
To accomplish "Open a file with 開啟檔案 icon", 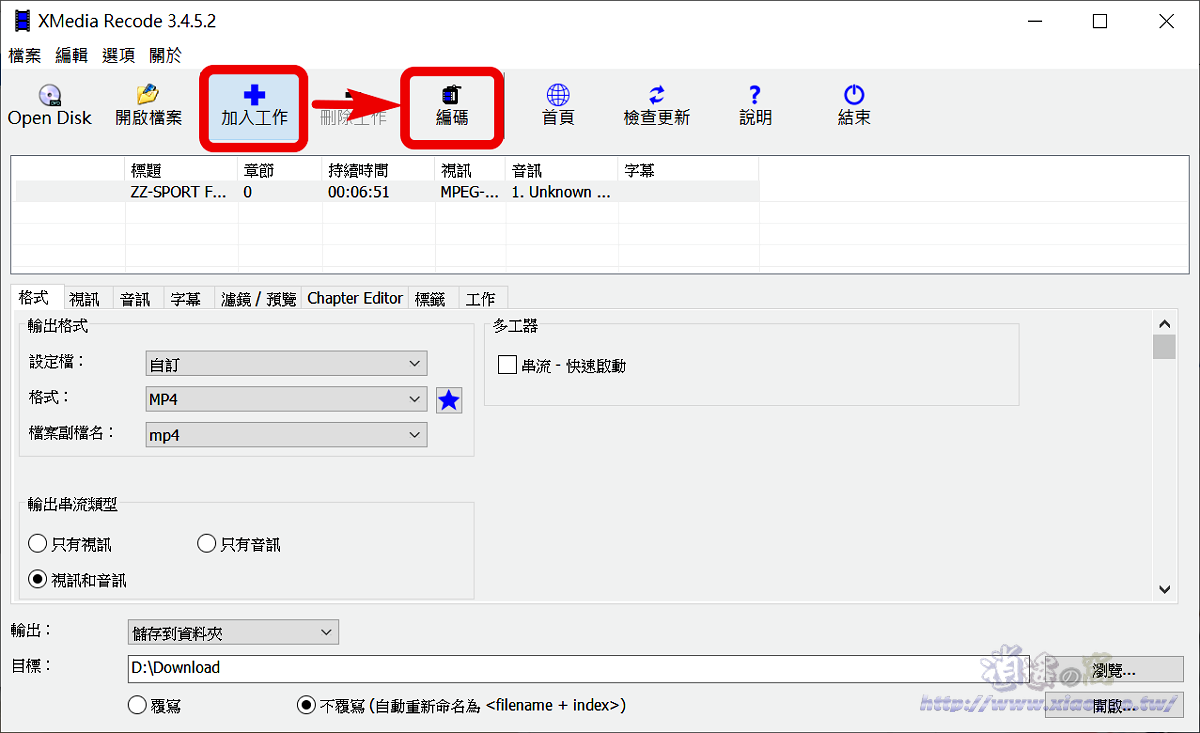I will (x=148, y=95).
